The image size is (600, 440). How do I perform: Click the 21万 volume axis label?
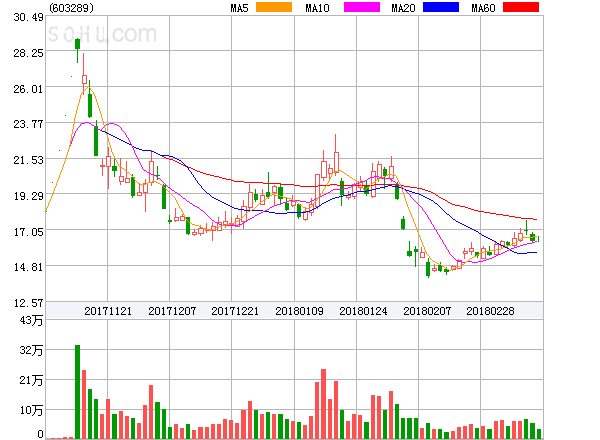tap(31, 380)
